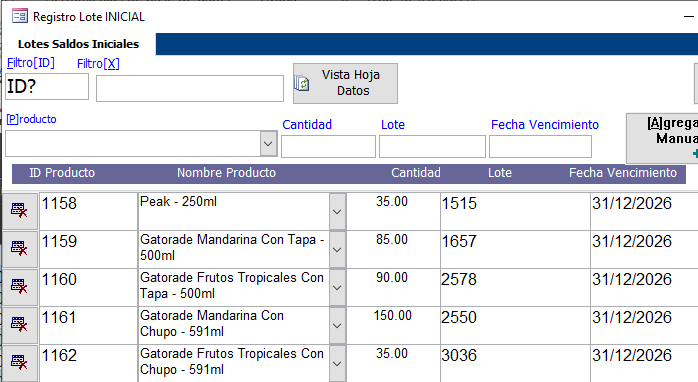Screen dimensions: 698x382
Task: Delete the row for product 1160
Action: 20,287
